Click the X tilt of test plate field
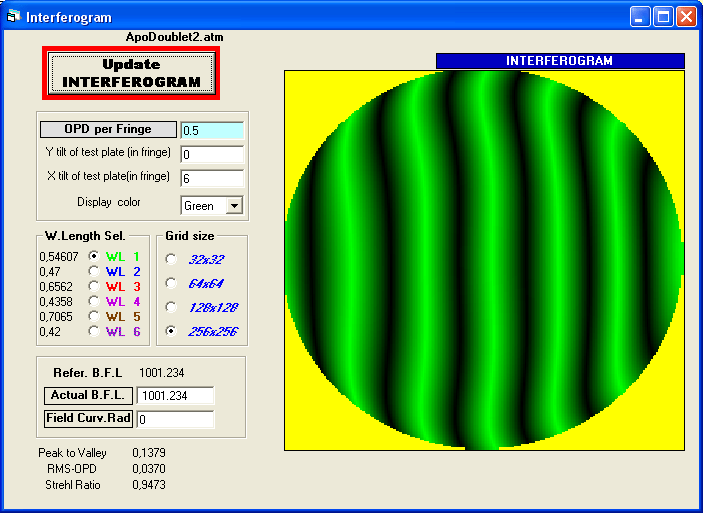 point(212,178)
